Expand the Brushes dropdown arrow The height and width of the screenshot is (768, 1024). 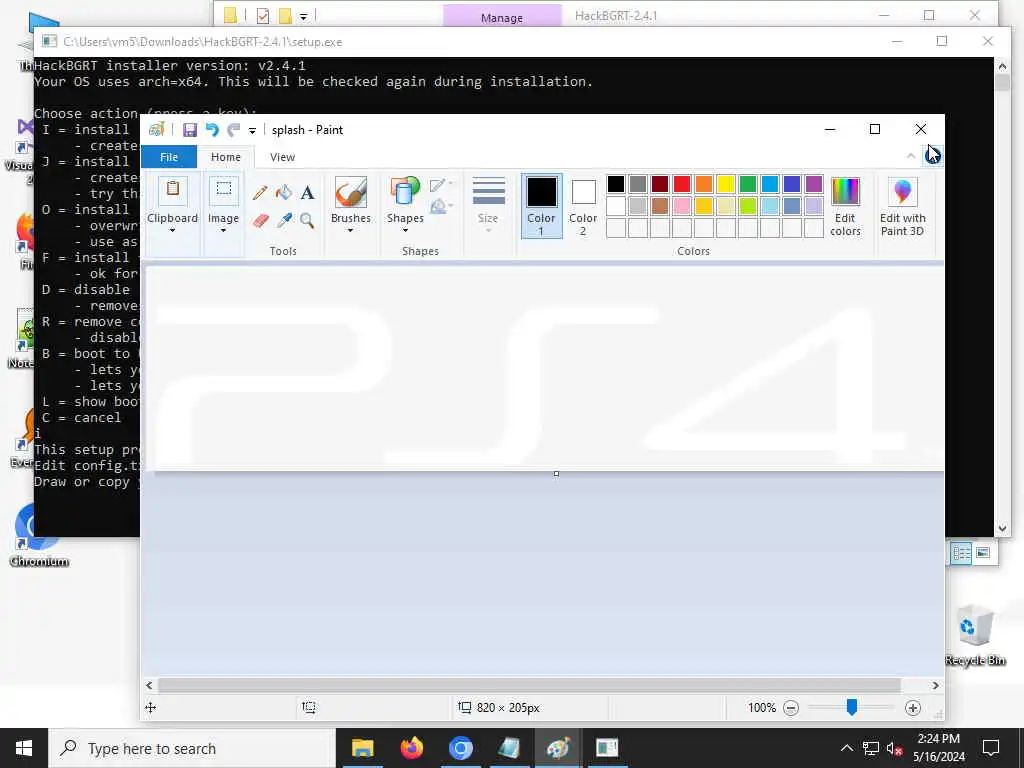351,231
